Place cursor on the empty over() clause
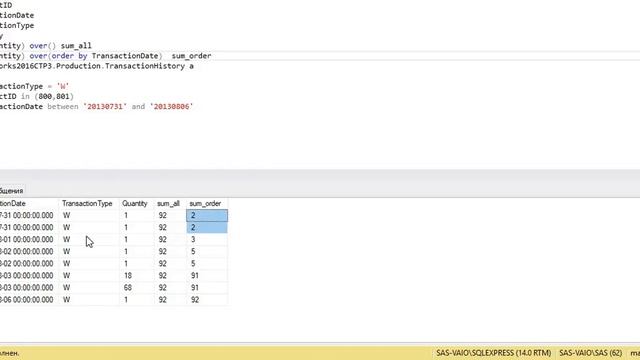The image size is (640, 360). coord(42,46)
